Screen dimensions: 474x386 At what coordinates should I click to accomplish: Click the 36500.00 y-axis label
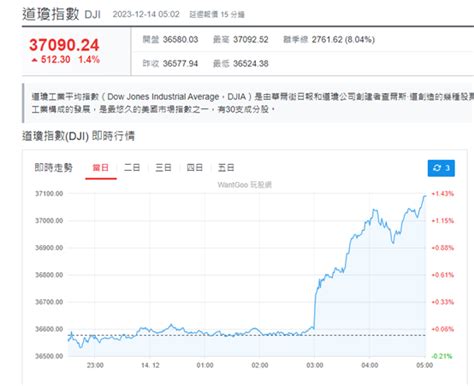click(49, 356)
